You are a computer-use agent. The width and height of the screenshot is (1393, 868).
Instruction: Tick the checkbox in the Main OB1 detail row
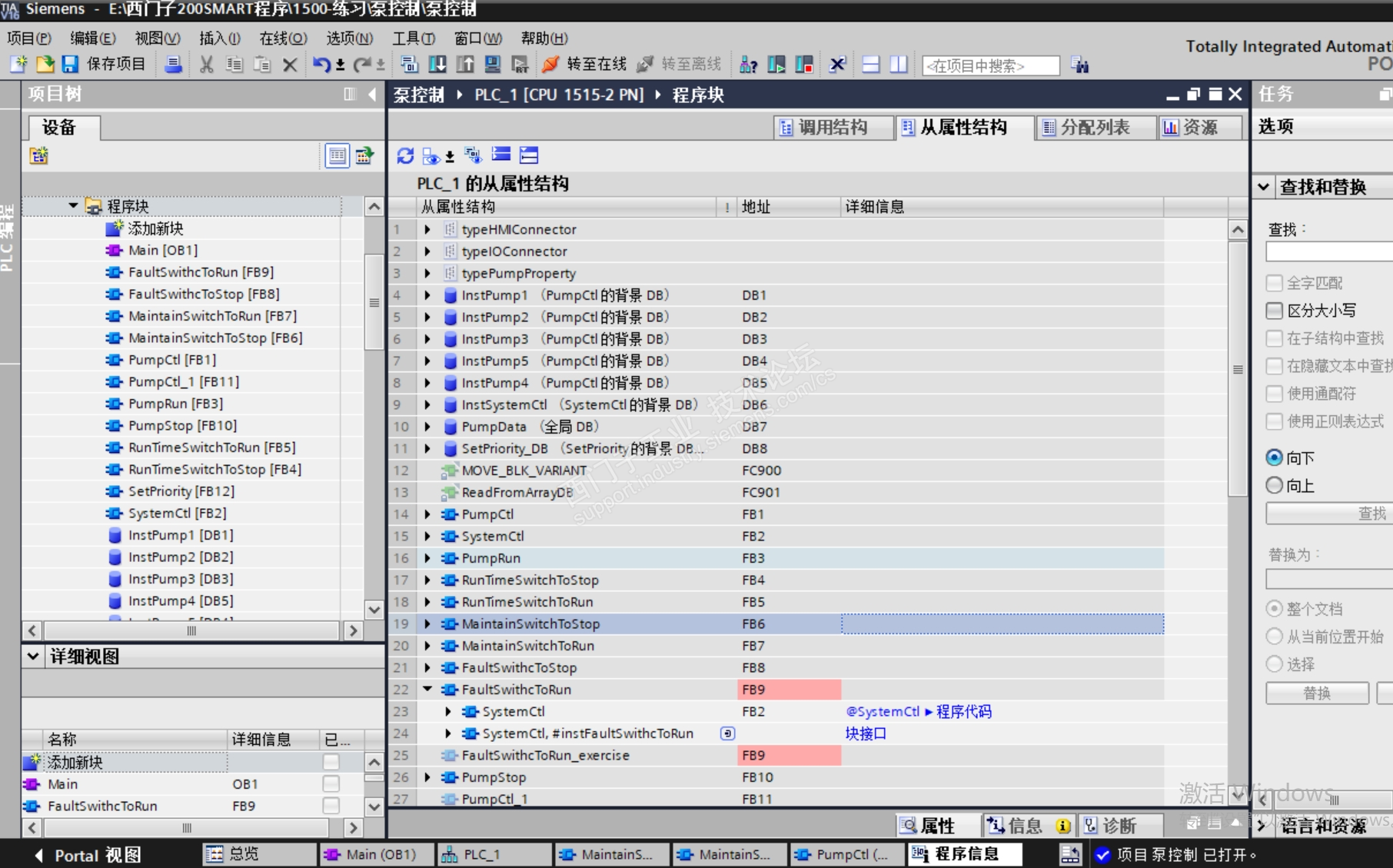pos(331,783)
